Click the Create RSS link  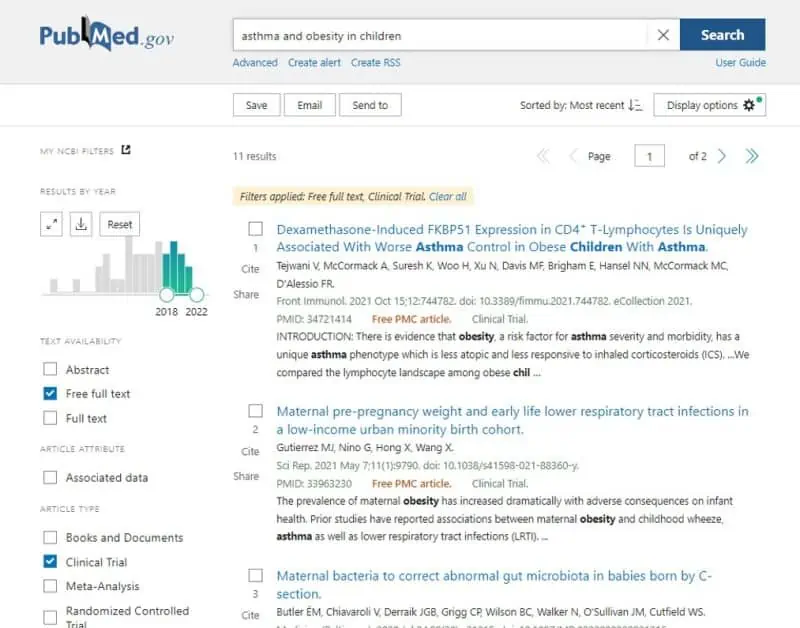[x=375, y=62]
